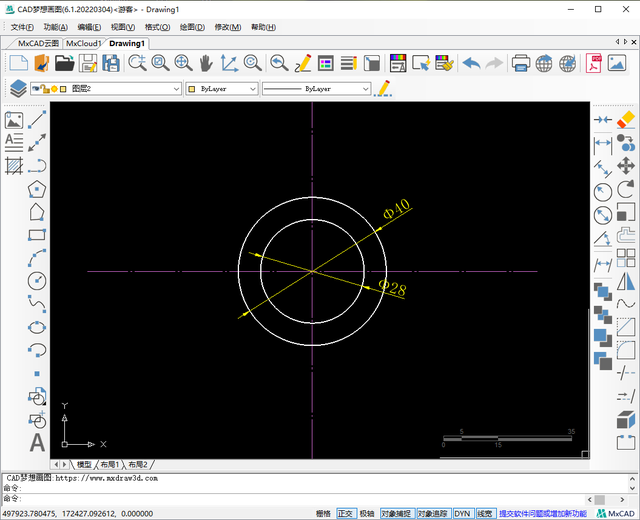Select the Polygon drawing tool
Image resolution: width=640 pixels, height=520 pixels.
coord(38,188)
